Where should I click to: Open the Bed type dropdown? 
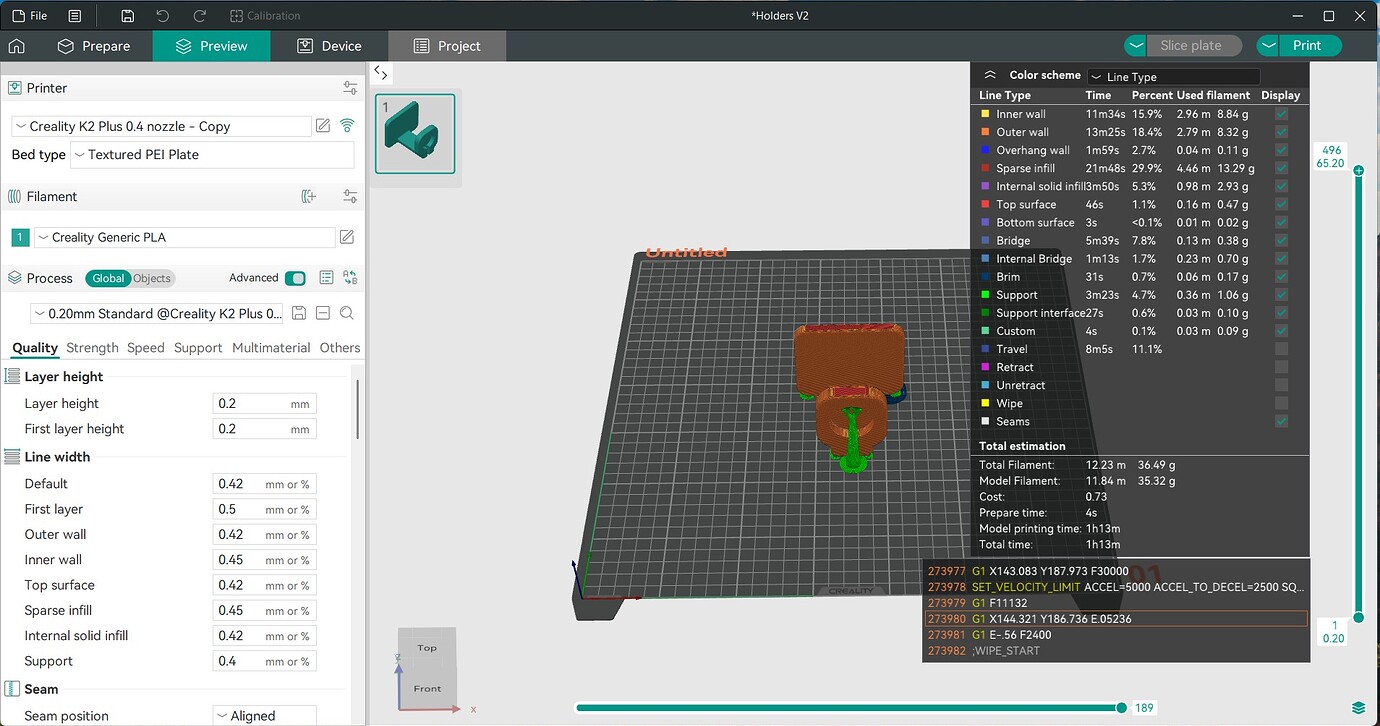212,154
